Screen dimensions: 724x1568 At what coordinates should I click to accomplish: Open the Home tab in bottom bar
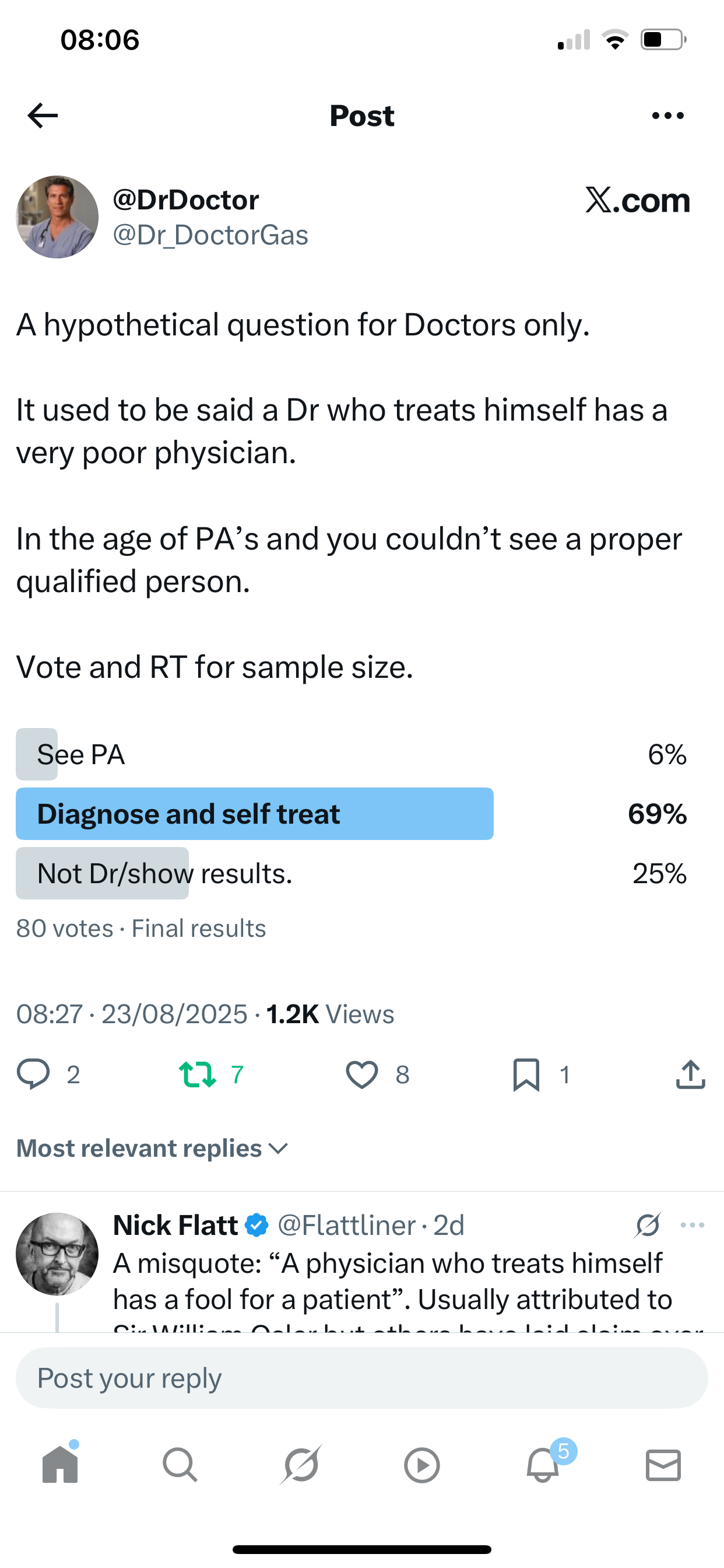(x=60, y=1465)
